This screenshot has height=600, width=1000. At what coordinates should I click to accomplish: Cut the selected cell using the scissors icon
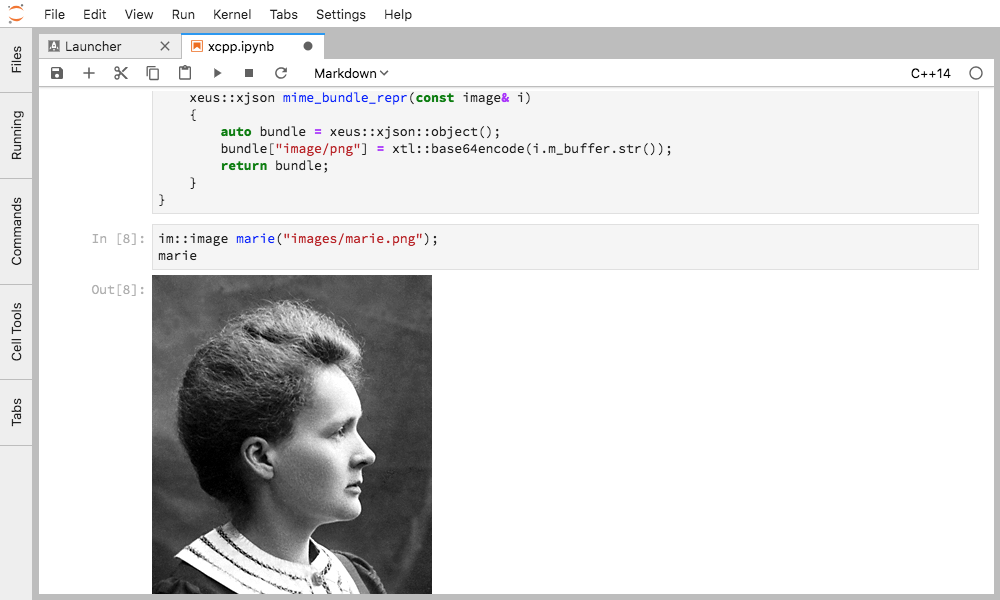[121, 72]
